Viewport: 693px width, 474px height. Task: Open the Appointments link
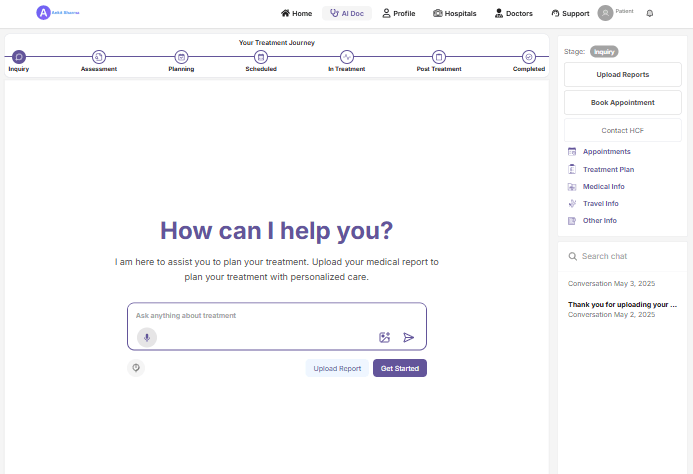click(606, 152)
